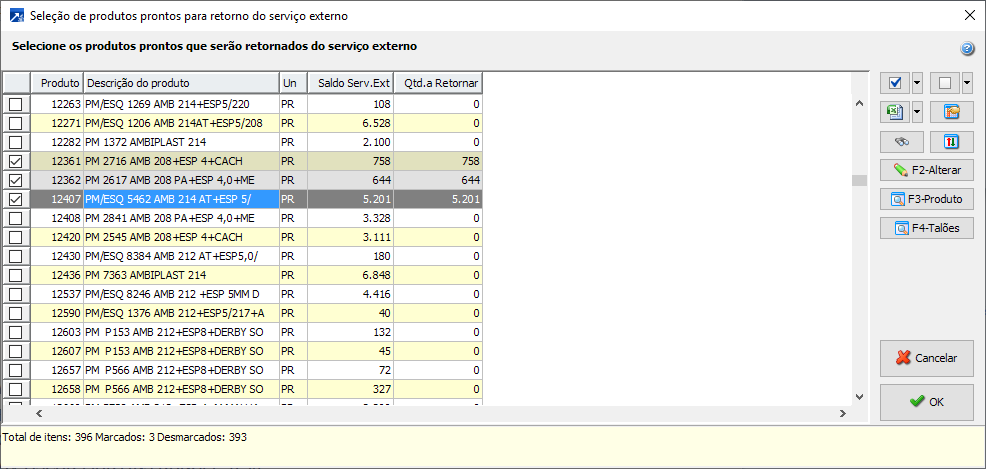Click the check-all items icon button
This screenshot has height=469, width=986.
[x=895, y=83]
